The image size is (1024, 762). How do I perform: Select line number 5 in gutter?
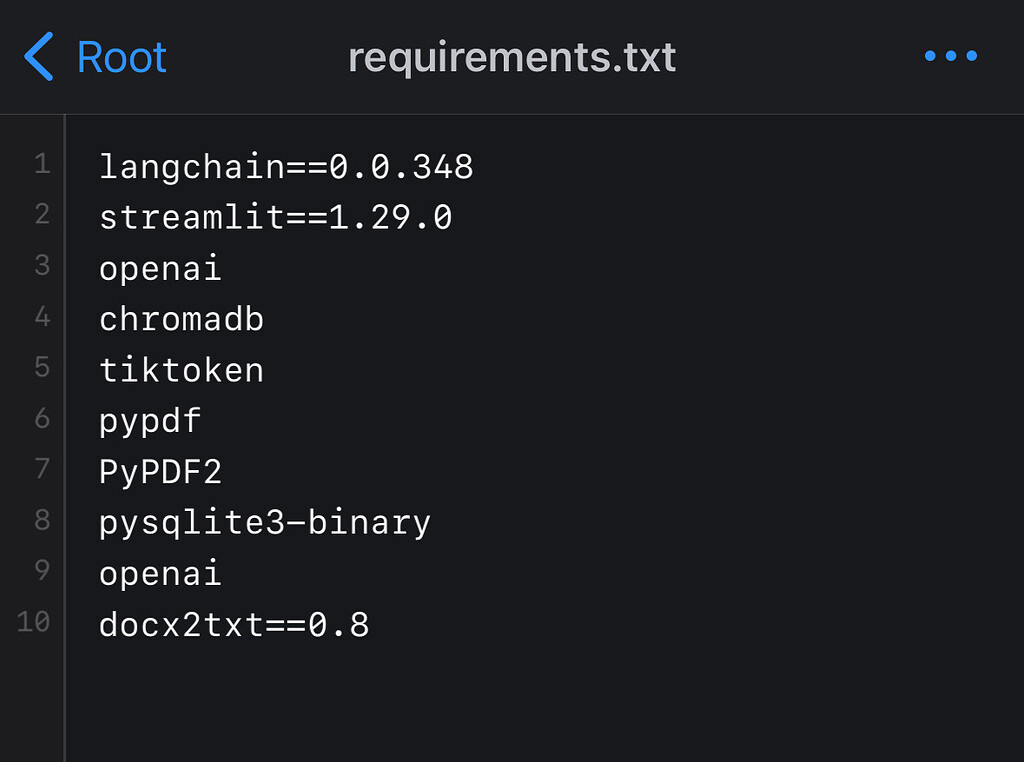pyautogui.click(x=42, y=367)
